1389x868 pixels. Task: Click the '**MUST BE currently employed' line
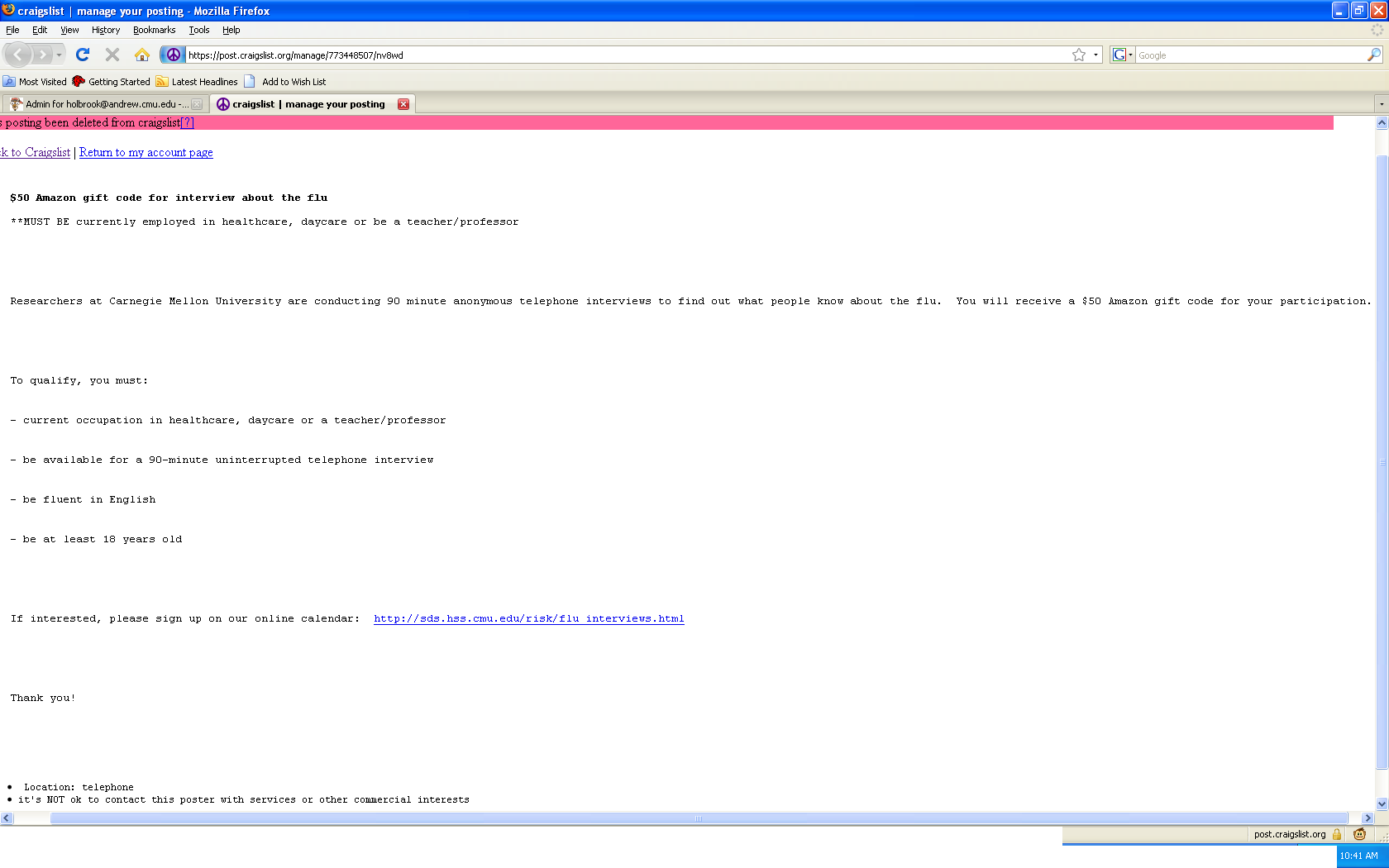point(265,222)
